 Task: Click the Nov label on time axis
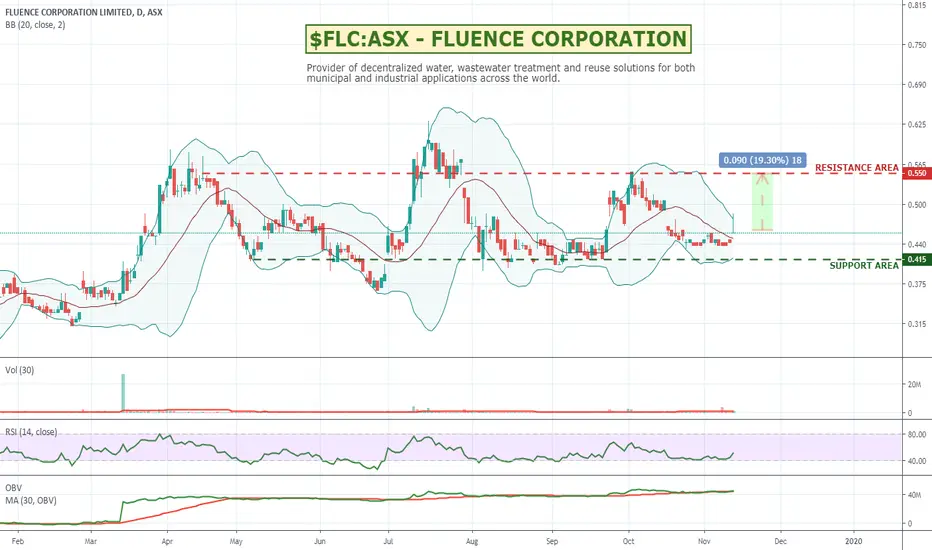click(704, 541)
